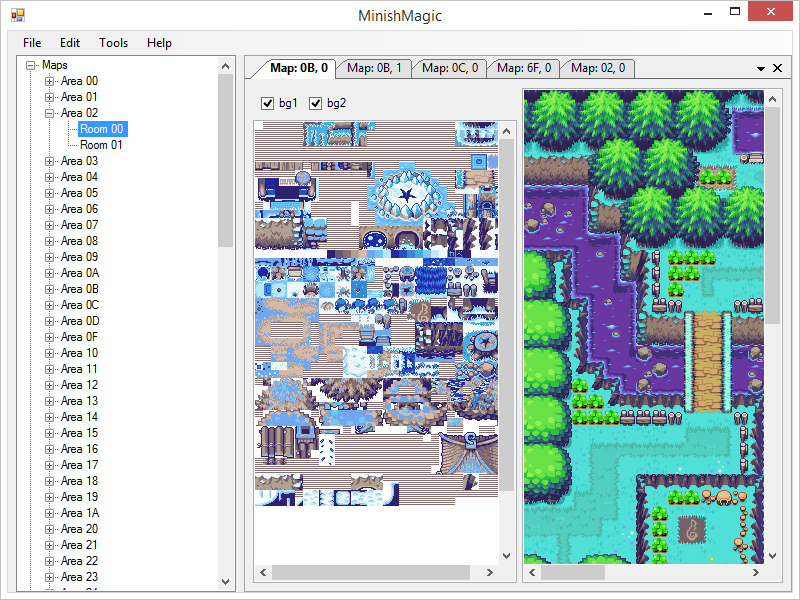The width and height of the screenshot is (800, 600).
Task: Select Room 01 in the tree
Action: (x=101, y=145)
